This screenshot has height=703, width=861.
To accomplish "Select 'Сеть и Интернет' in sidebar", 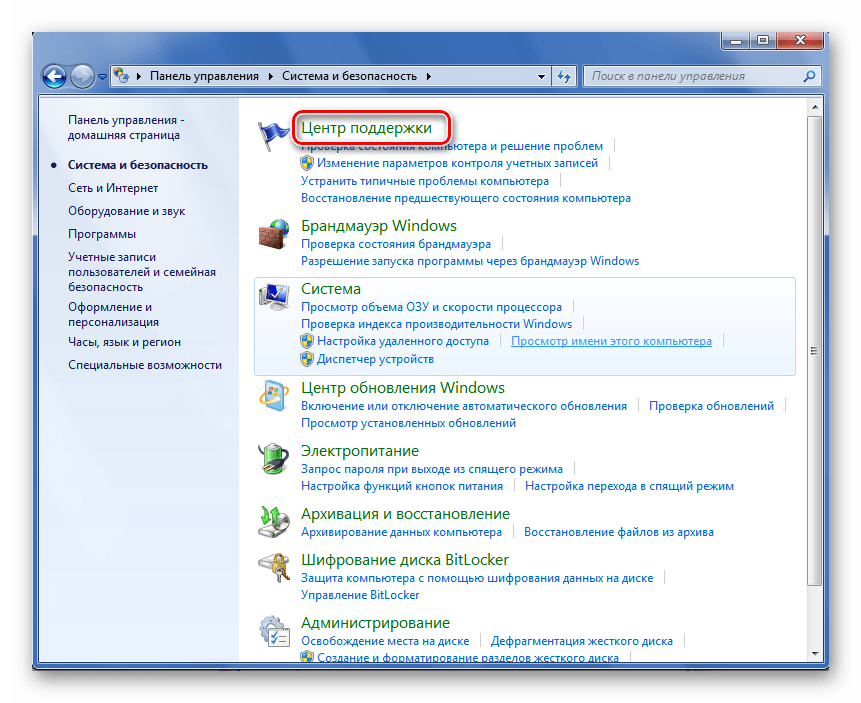I will pyautogui.click(x=113, y=188).
